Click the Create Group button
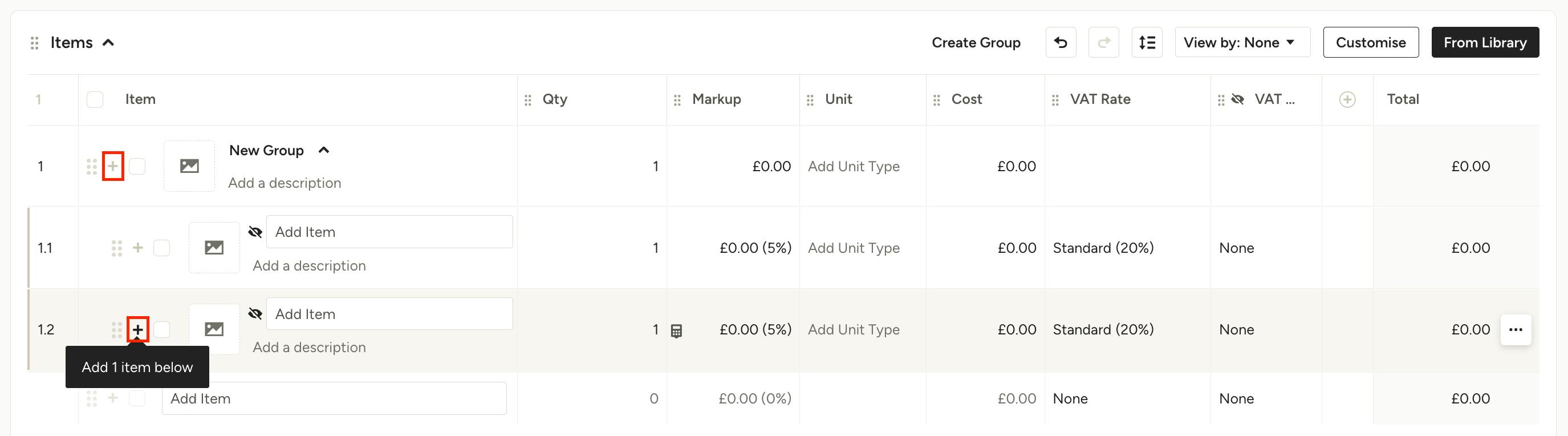The image size is (1568, 436). (976, 43)
